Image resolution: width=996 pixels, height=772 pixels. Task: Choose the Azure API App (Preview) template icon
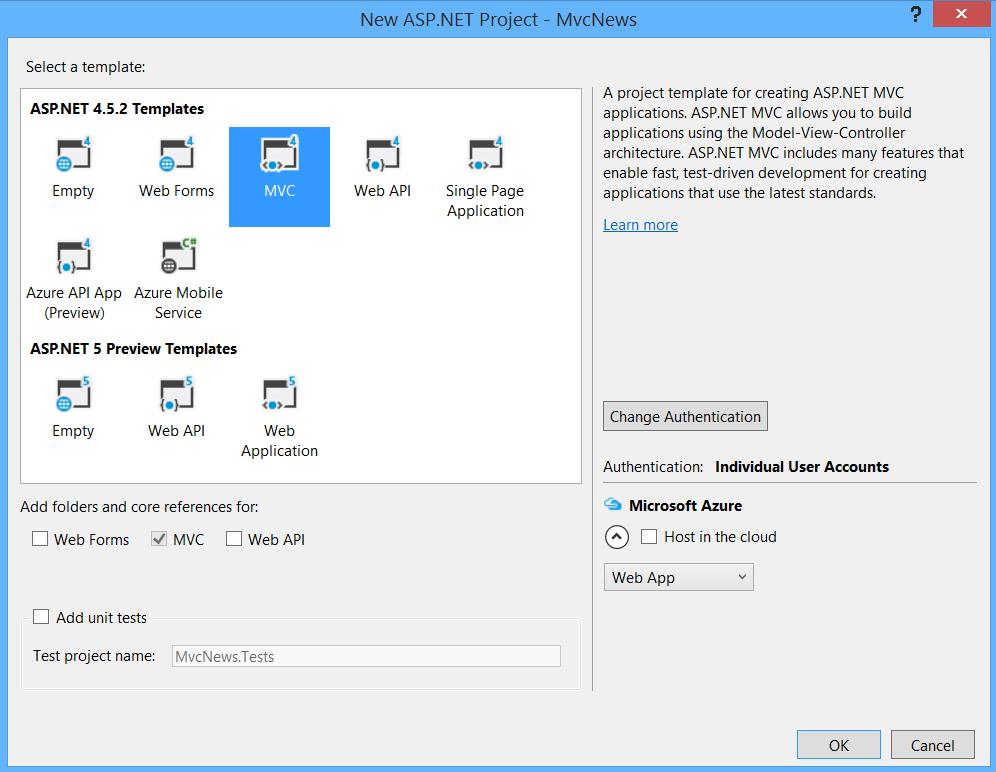coord(73,257)
